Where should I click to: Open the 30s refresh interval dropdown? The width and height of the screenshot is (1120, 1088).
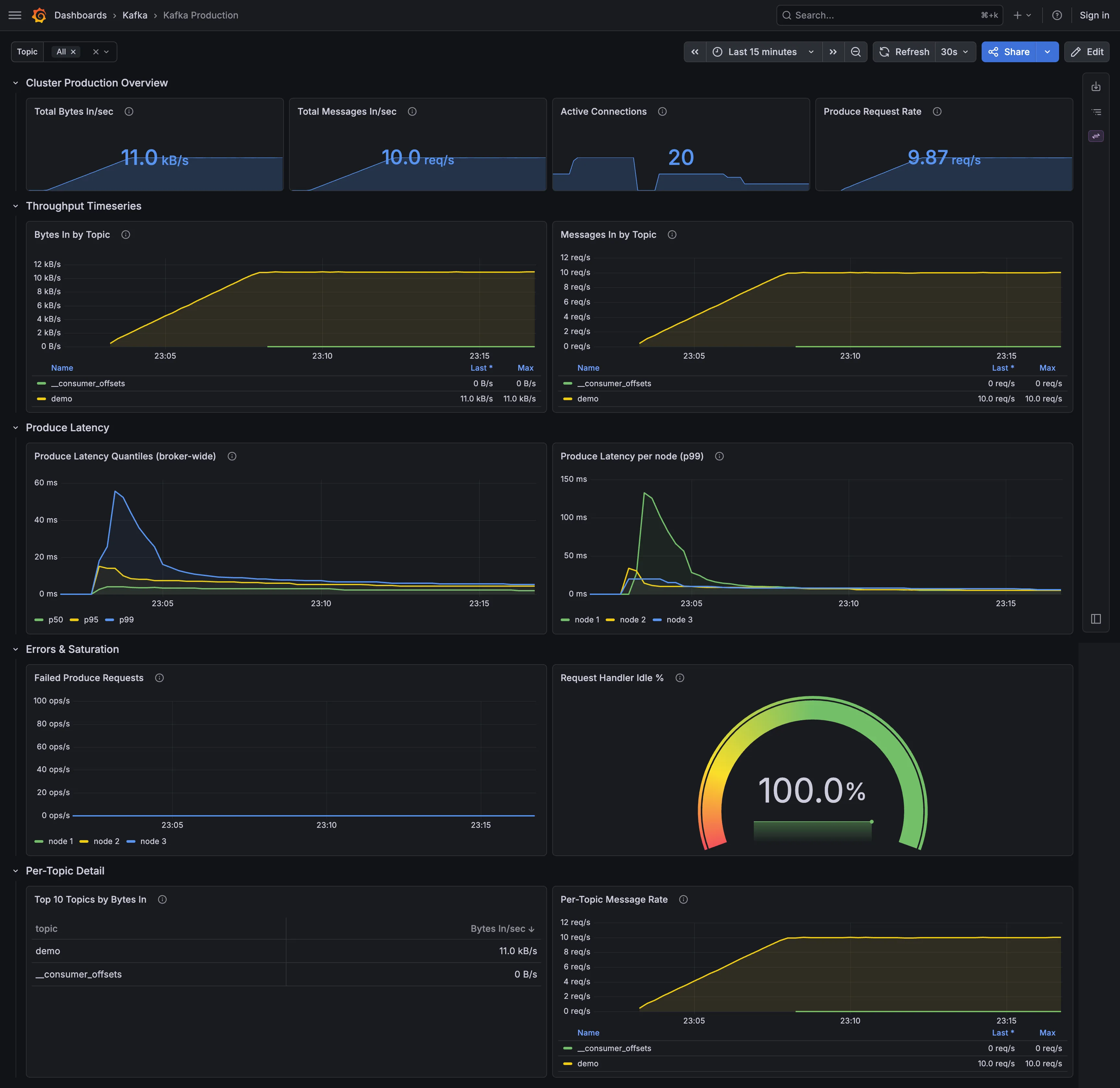pyautogui.click(x=955, y=52)
